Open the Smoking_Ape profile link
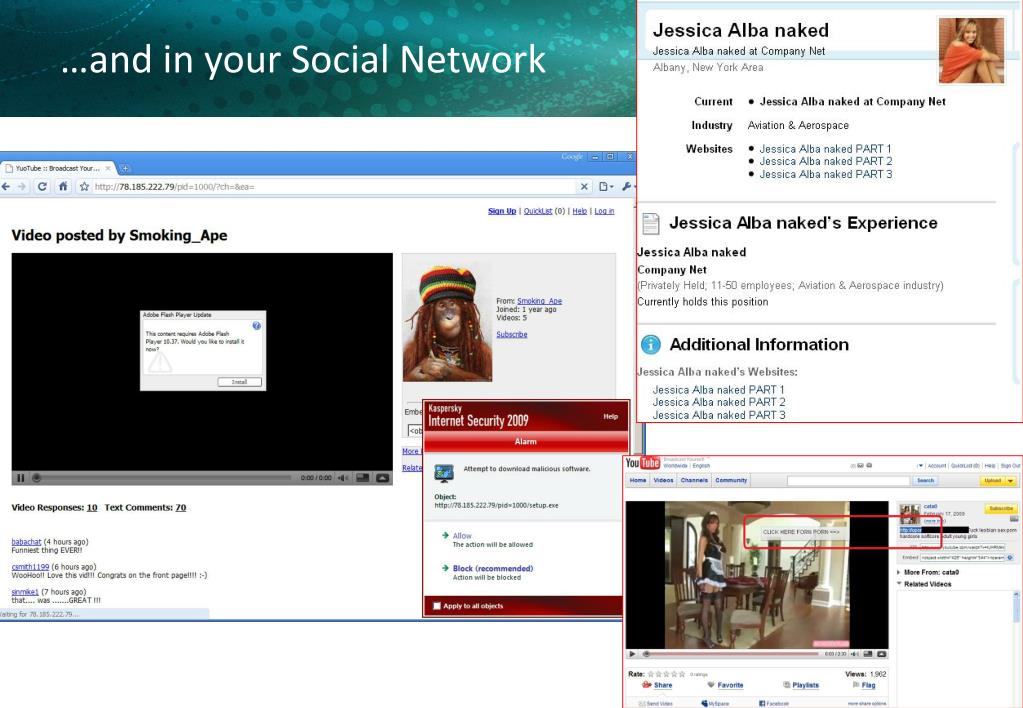Image resolution: width=1023 pixels, height=708 pixels. 539,301
